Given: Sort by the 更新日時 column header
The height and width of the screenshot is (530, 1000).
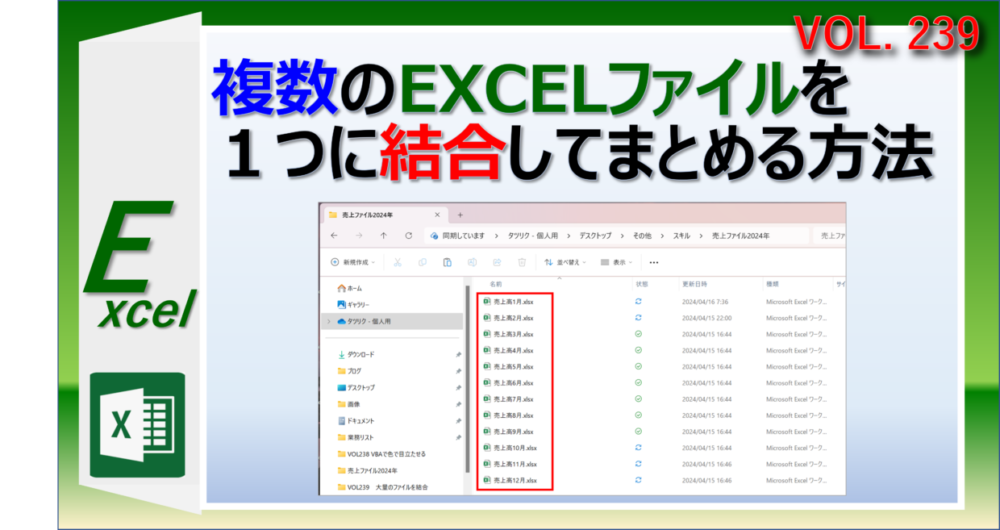Looking at the screenshot, I should coord(695,284).
